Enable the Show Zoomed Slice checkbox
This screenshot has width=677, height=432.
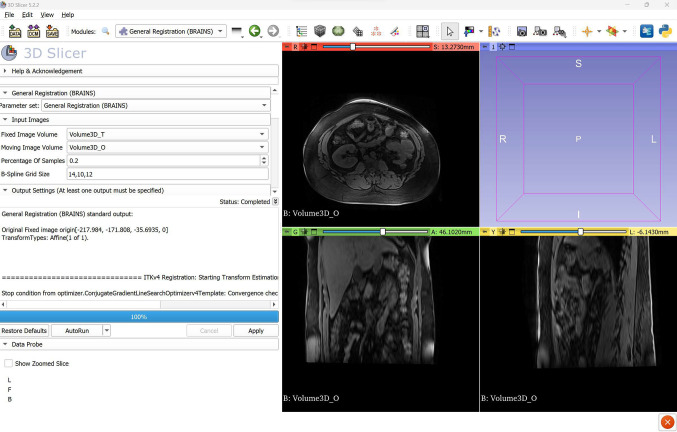[9, 363]
